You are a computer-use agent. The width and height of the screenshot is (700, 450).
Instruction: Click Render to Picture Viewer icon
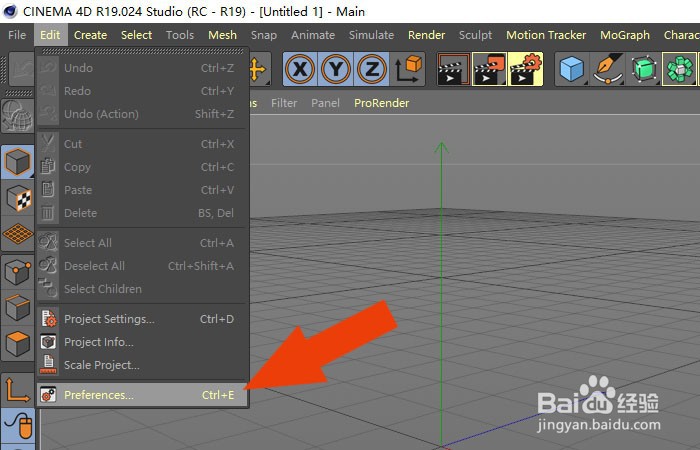coord(490,69)
